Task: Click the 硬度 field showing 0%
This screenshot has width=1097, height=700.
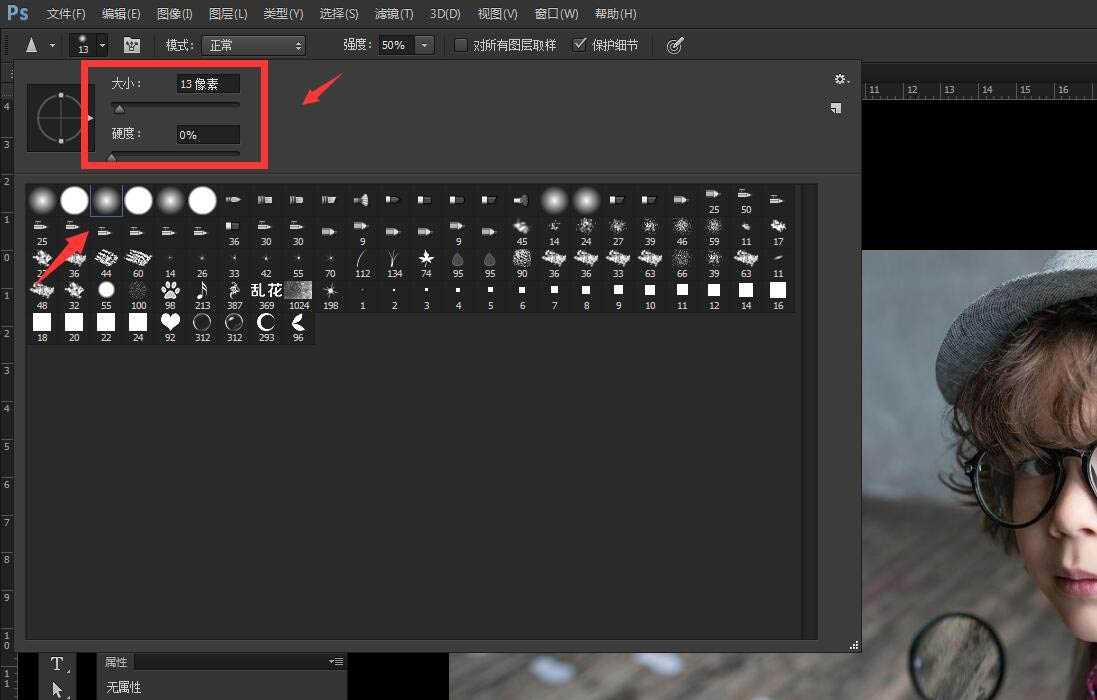Action: point(208,134)
